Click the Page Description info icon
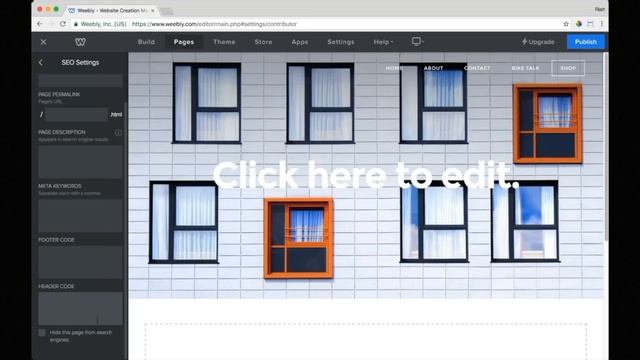Viewport: 640px width, 360px height. tap(118, 132)
